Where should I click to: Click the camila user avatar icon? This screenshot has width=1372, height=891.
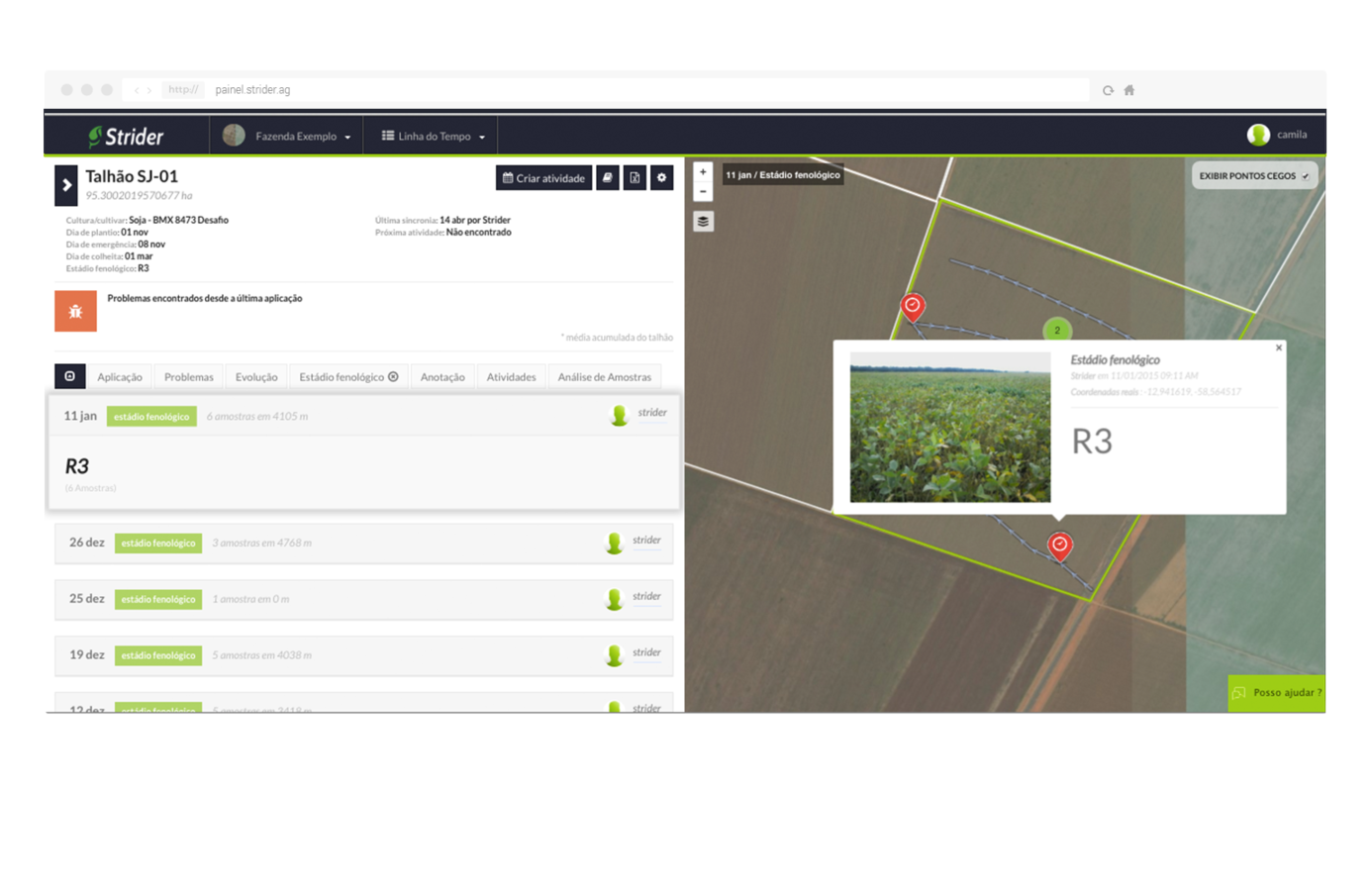point(1258,135)
